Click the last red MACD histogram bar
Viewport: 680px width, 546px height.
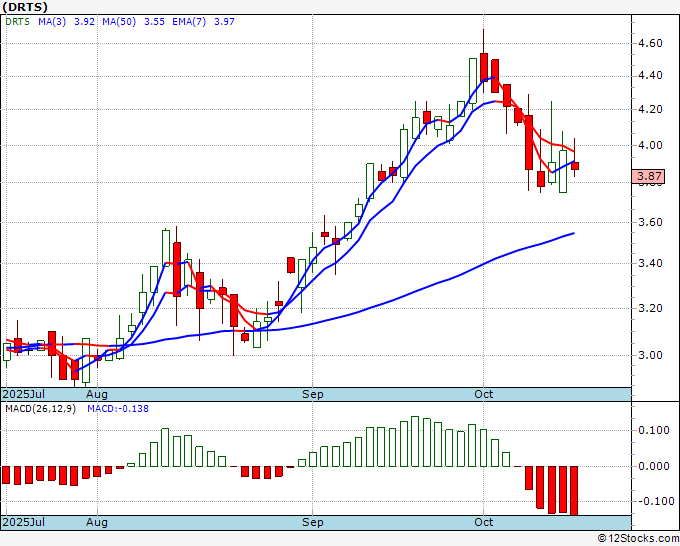(x=574, y=490)
